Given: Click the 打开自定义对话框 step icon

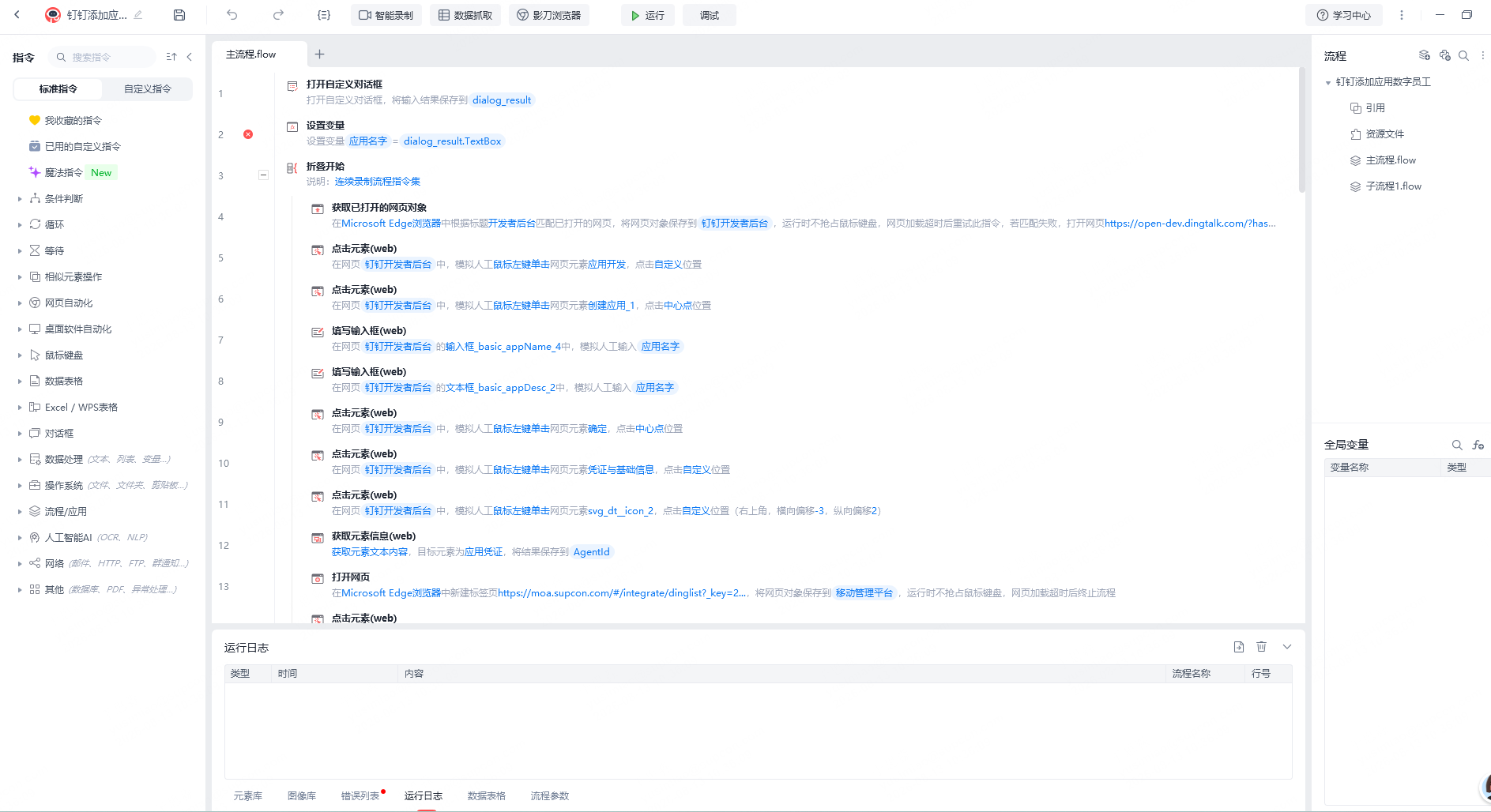Looking at the screenshot, I should [292, 85].
